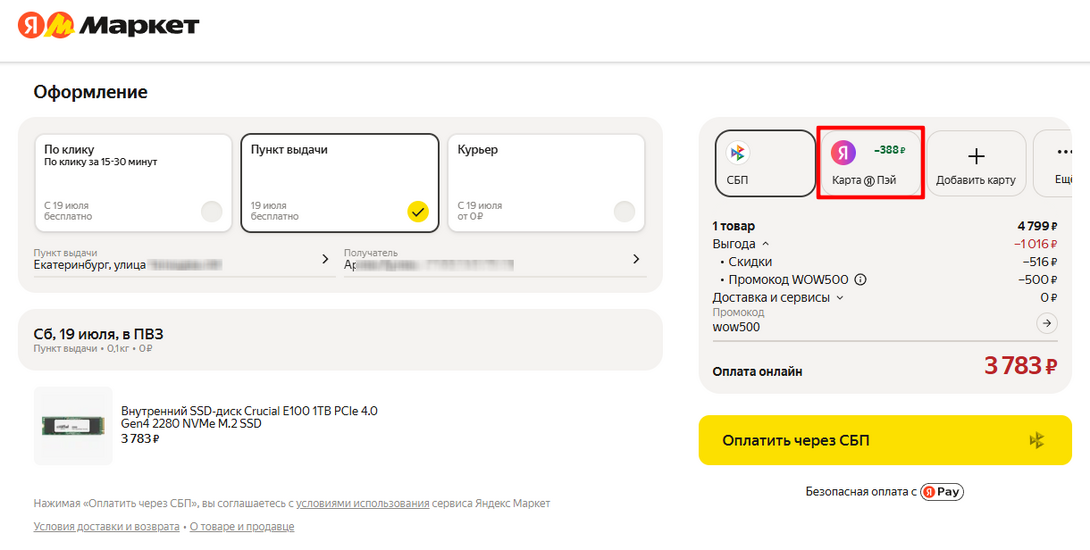Click the Оформление heading
This screenshot has height=550, width=1090.
click(90, 92)
